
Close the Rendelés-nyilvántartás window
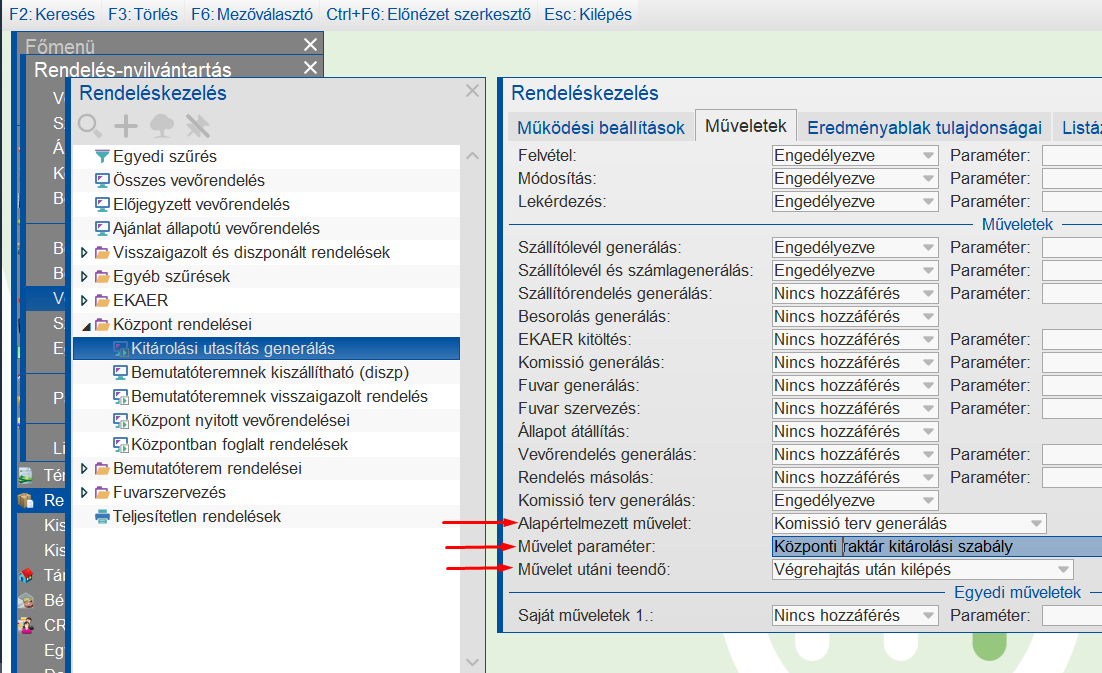coord(310,68)
